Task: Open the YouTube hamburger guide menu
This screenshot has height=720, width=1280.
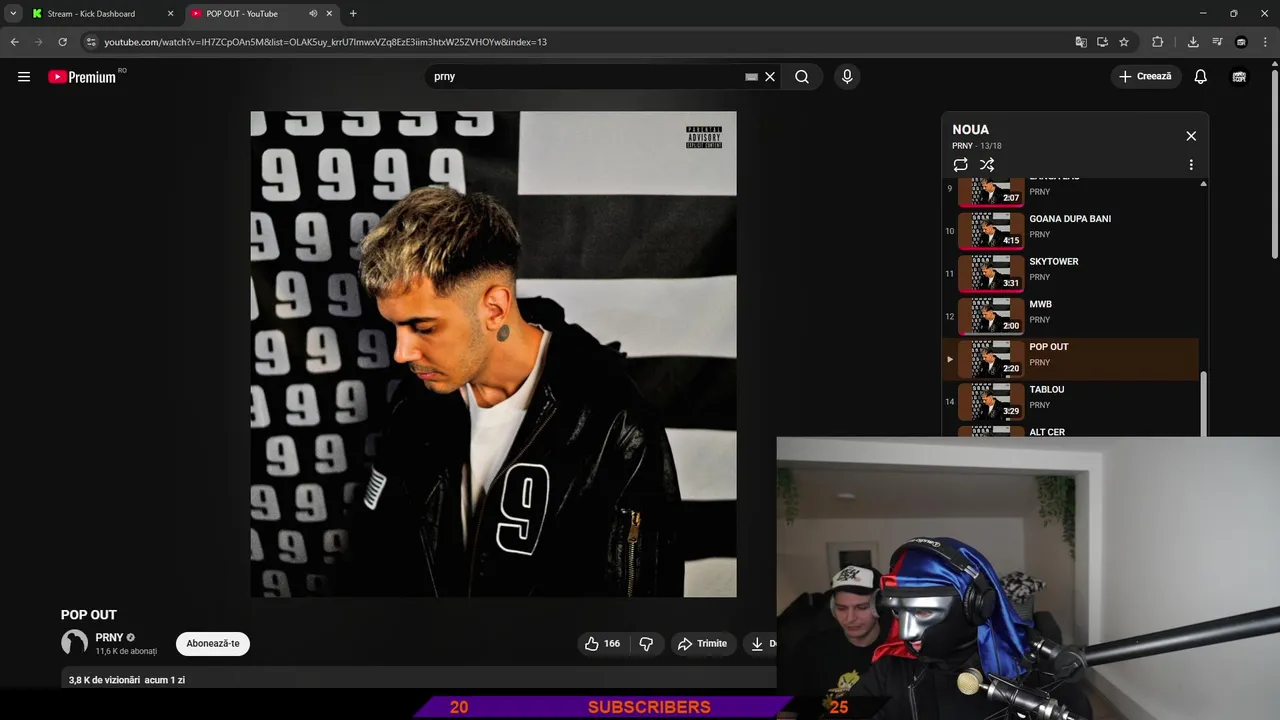Action: (24, 77)
